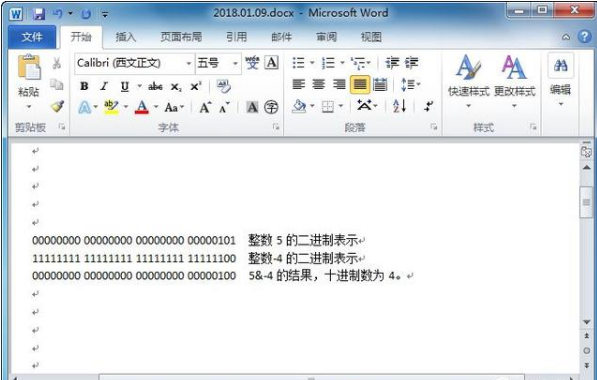Open line spacing dropdown

tap(411, 84)
